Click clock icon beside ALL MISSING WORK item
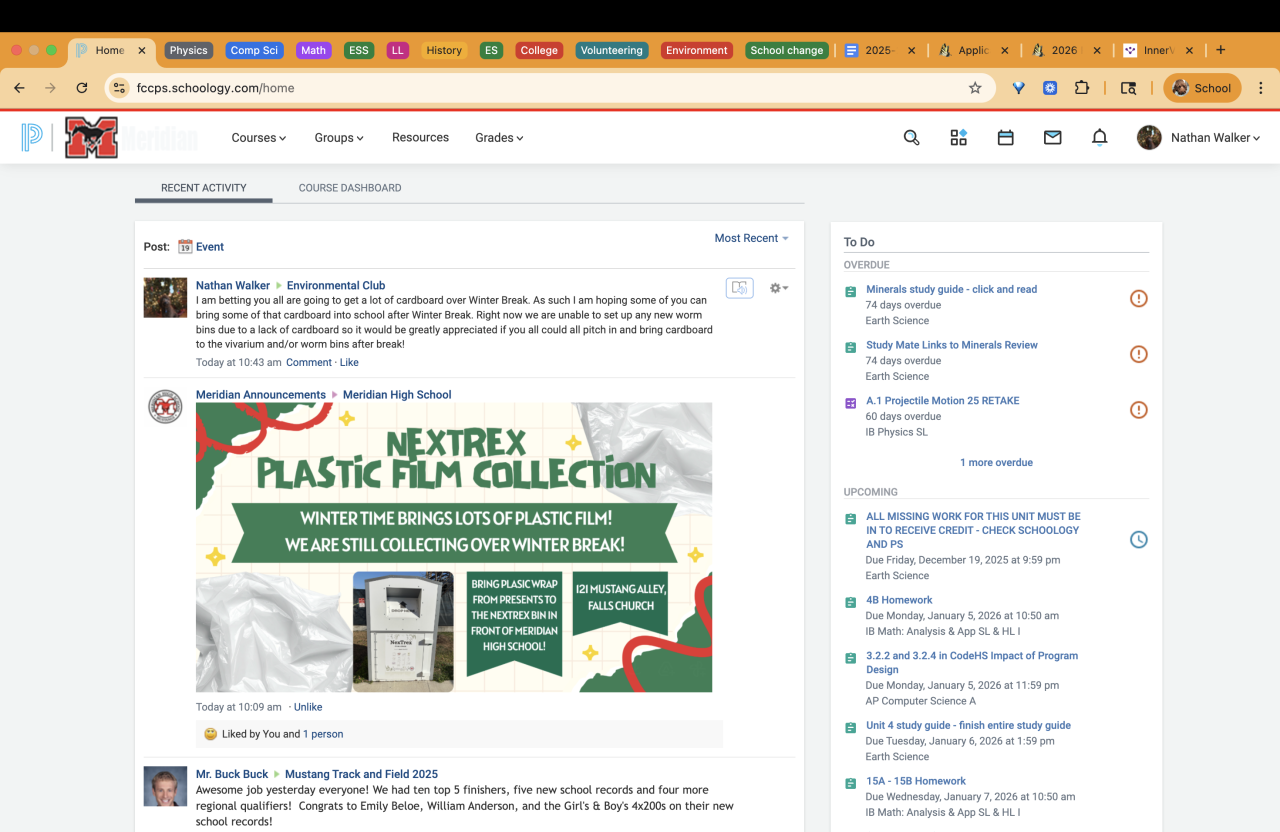1280x832 pixels. coord(1138,540)
